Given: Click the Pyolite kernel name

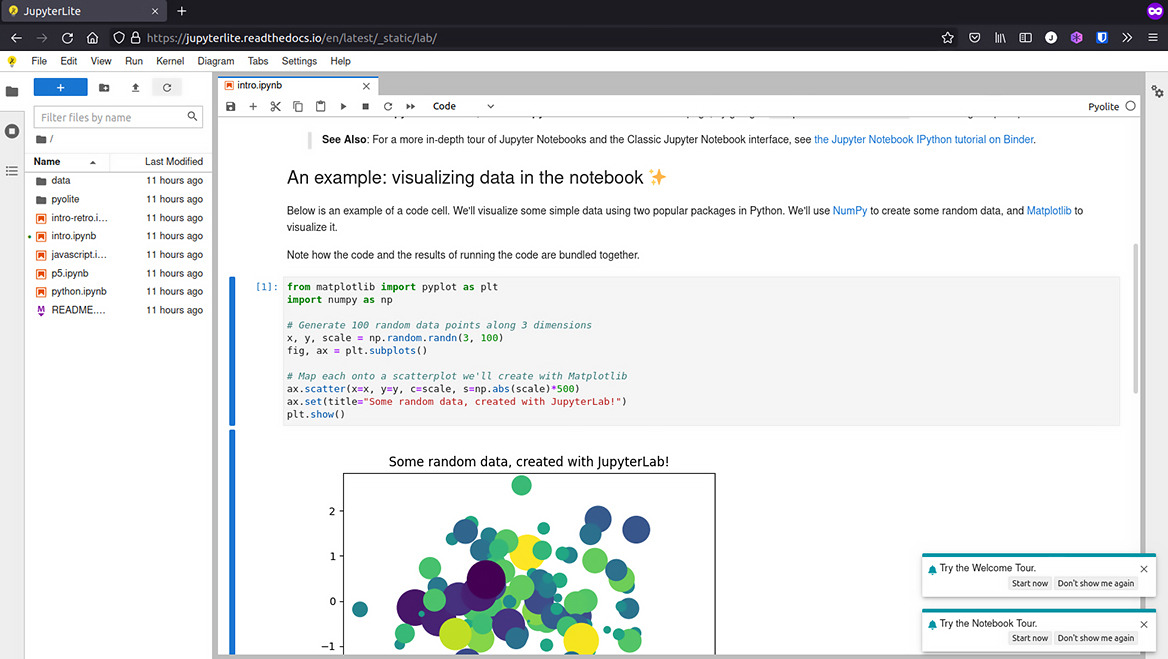Looking at the screenshot, I should click(x=1103, y=106).
